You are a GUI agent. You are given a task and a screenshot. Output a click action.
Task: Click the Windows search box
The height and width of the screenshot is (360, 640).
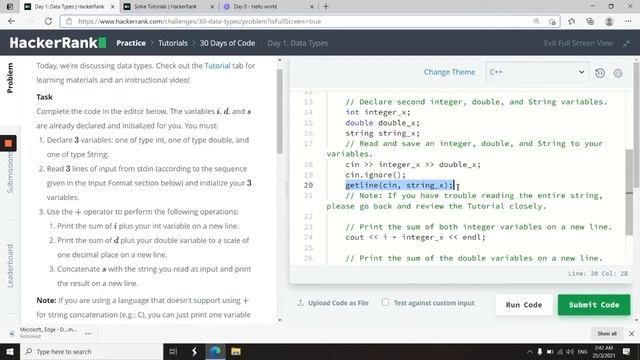click(x=91, y=351)
